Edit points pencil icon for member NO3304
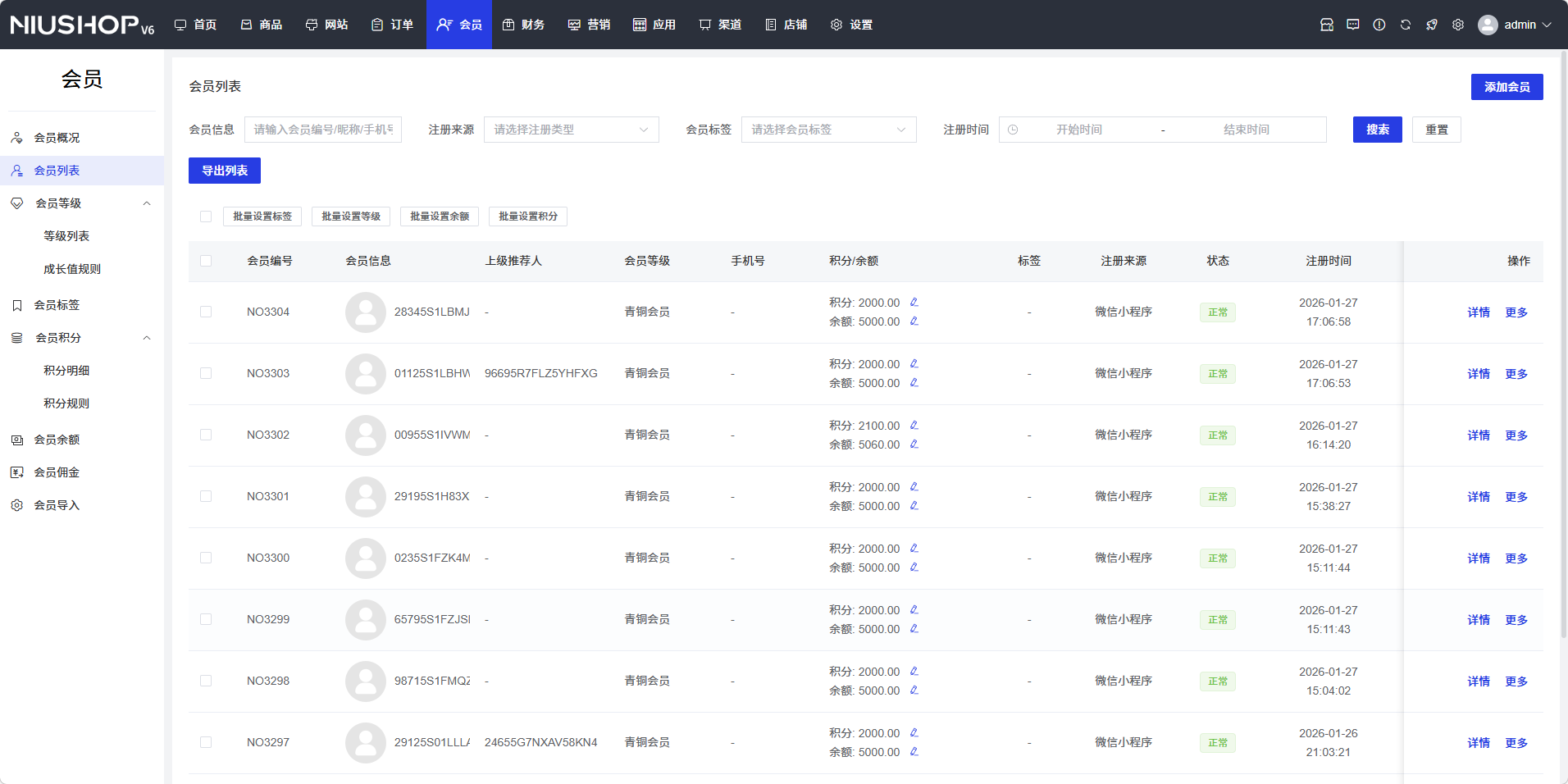The width and height of the screenshot is (1568, 784). coord(914,303)
